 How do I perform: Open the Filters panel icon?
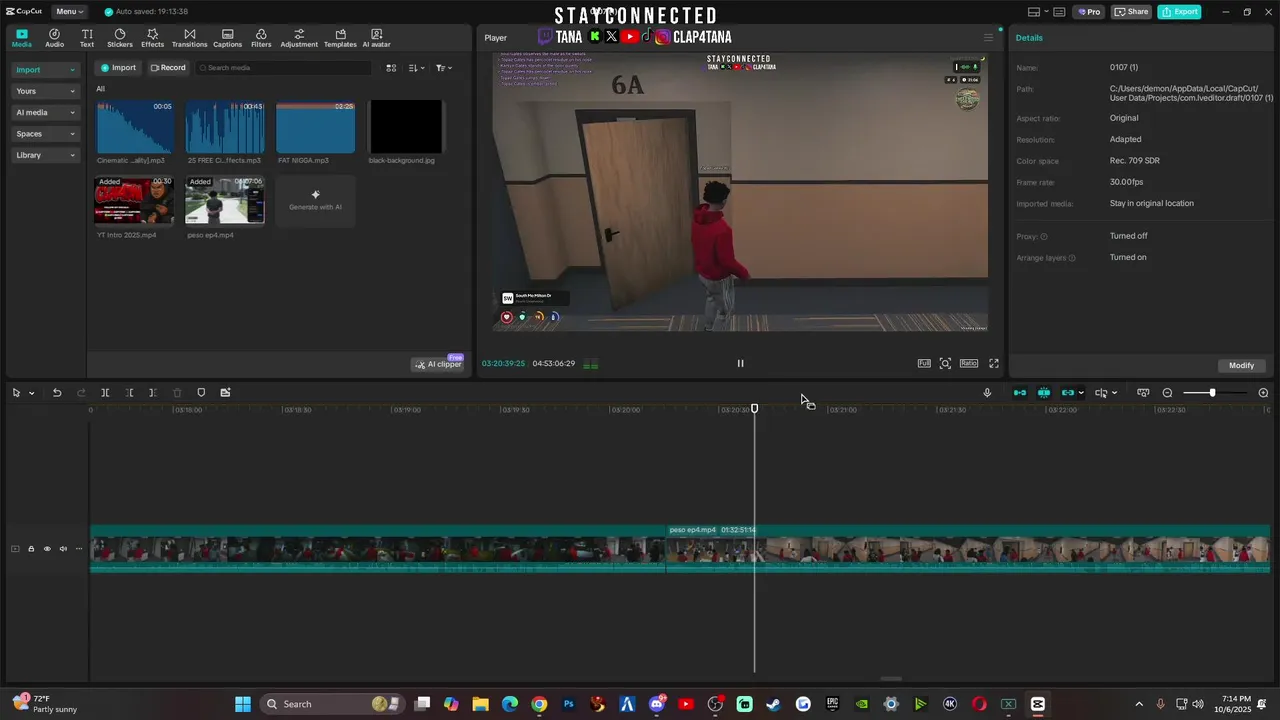[x=261, y=38]
